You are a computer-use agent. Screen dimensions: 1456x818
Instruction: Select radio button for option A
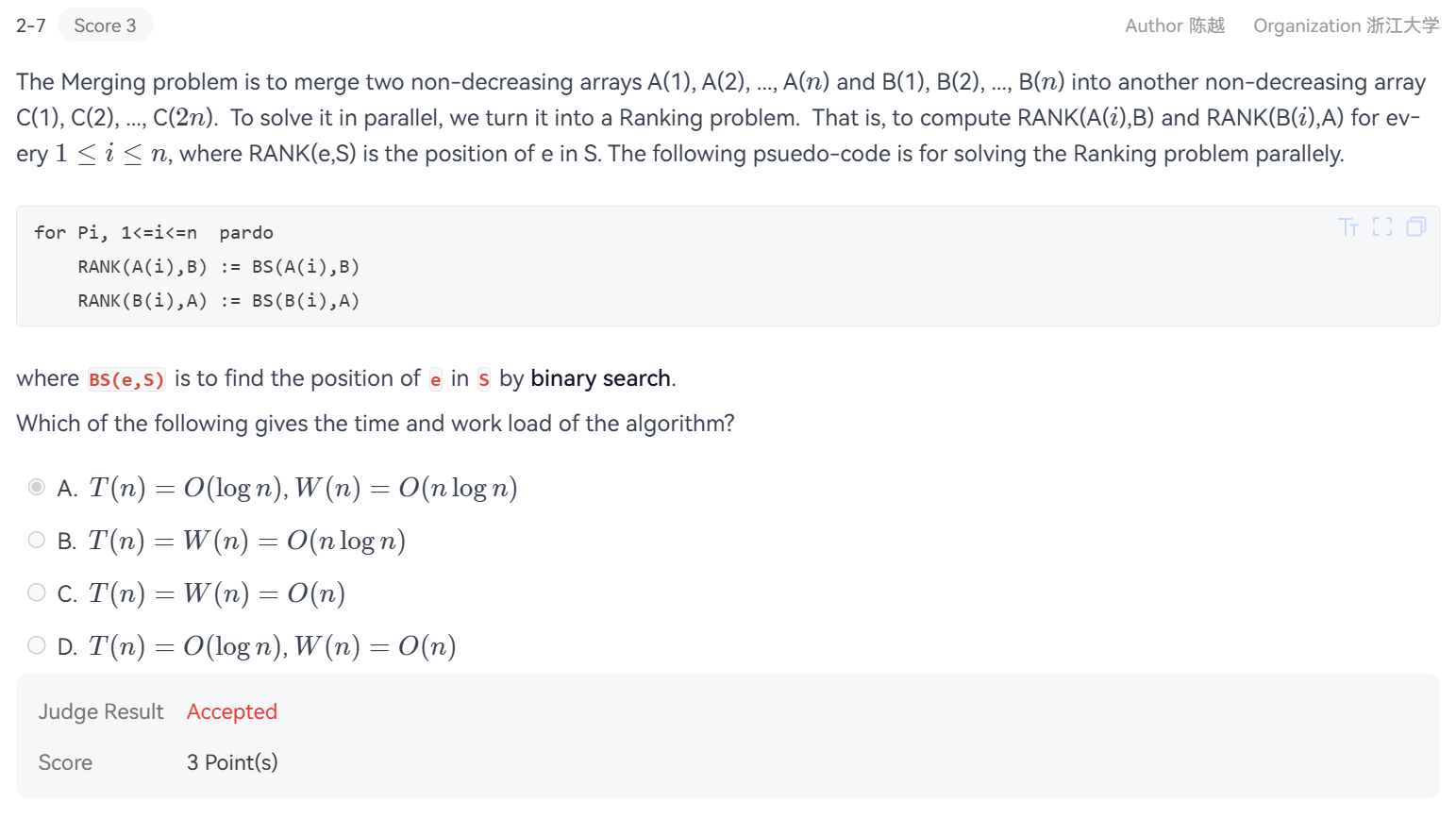(x=37, y=487)
